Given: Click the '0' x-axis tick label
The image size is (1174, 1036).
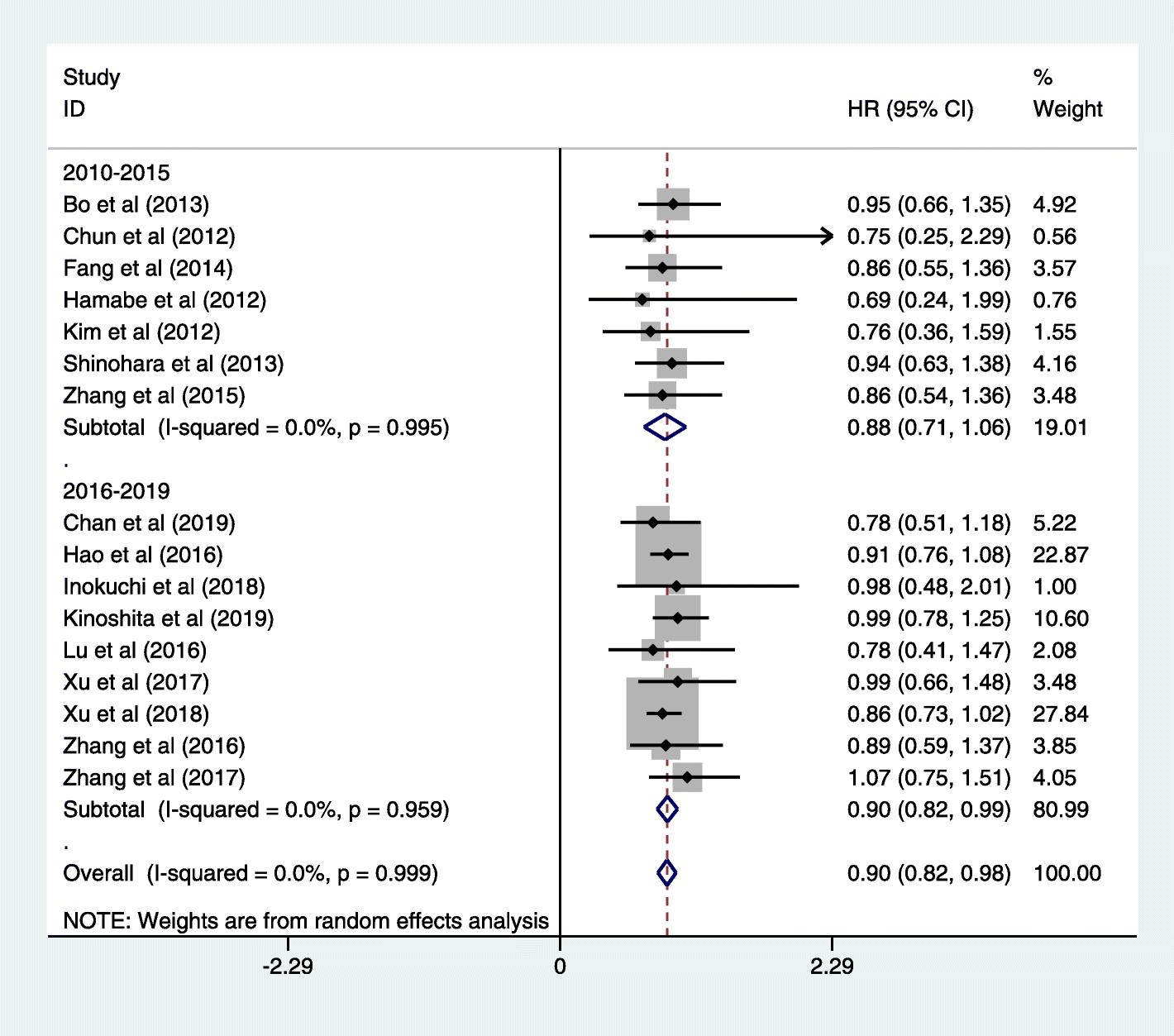Looking at the screenshot, I should (560, 967).
